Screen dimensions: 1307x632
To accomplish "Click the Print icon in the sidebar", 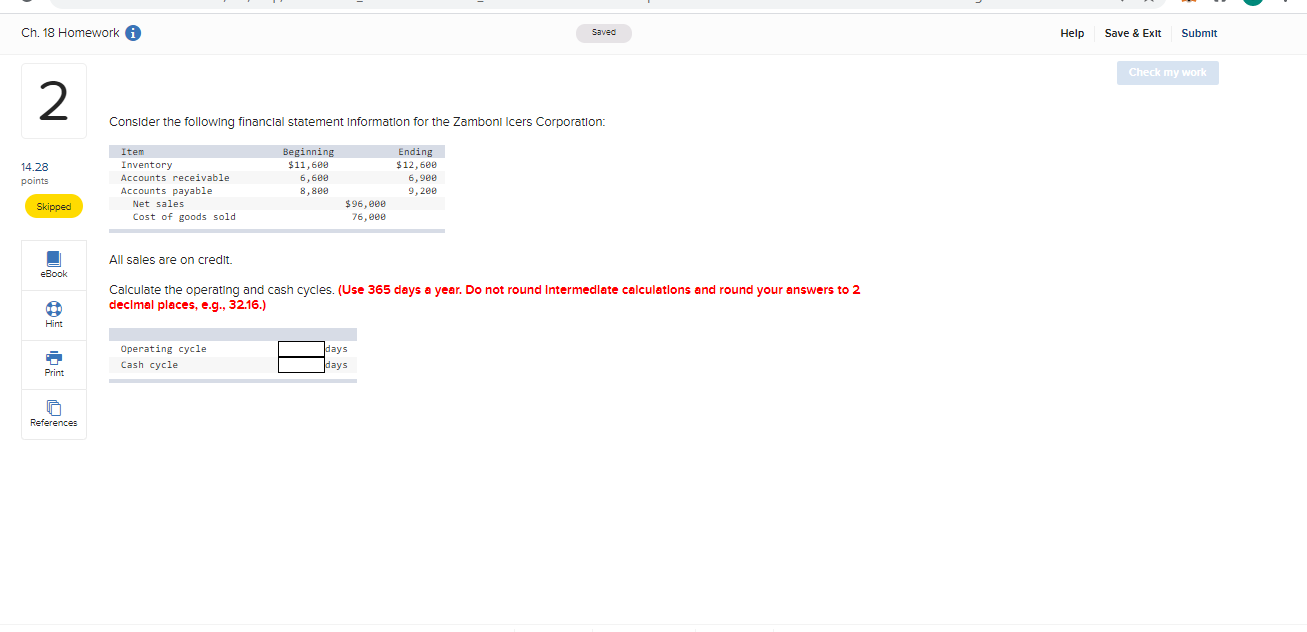I will click(x=53, y=364).
